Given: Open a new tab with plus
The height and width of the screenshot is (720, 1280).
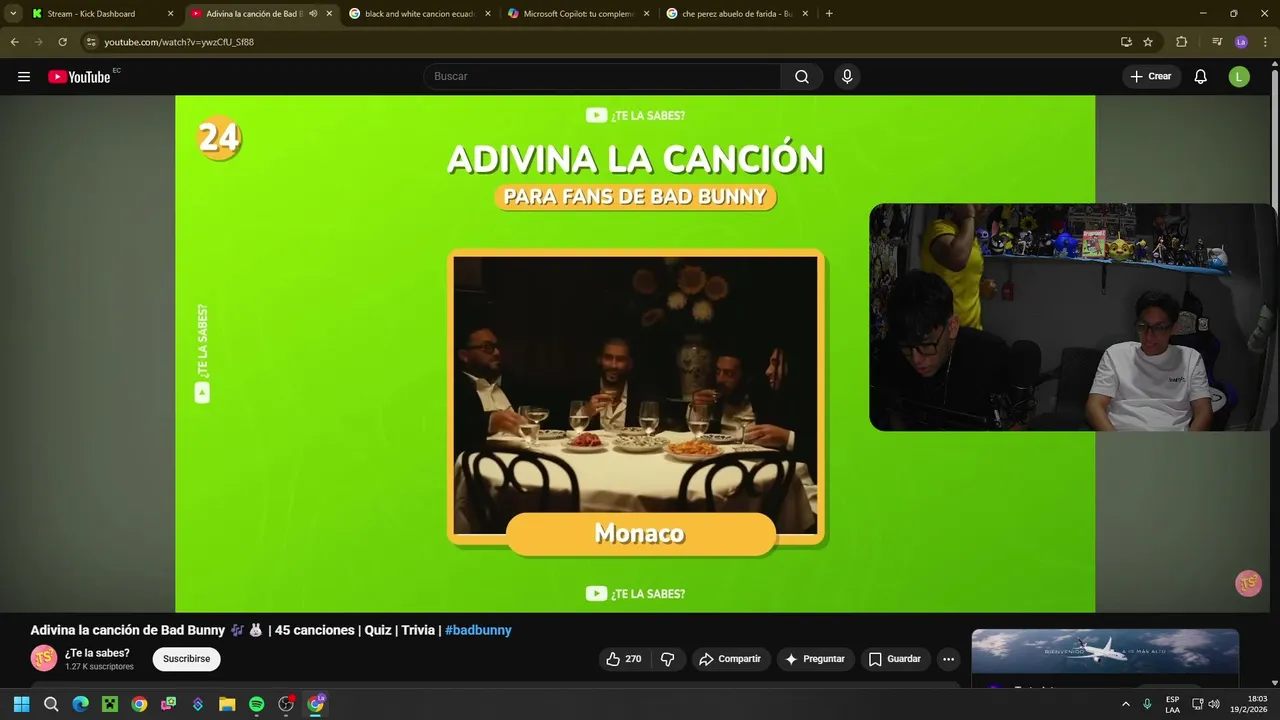Looking at the screenshot, I should [829, 14].
